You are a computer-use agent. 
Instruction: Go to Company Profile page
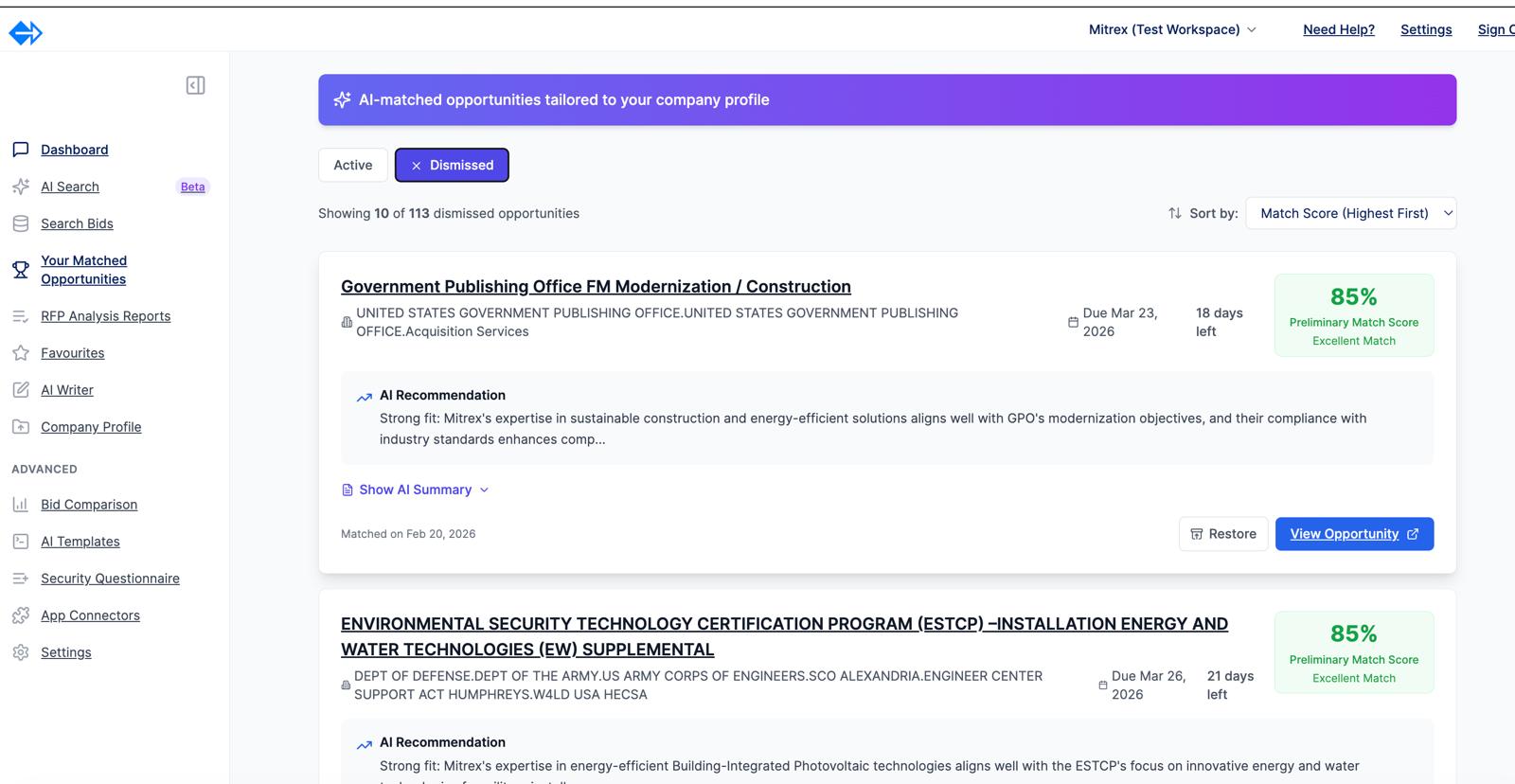coord(91,427)
